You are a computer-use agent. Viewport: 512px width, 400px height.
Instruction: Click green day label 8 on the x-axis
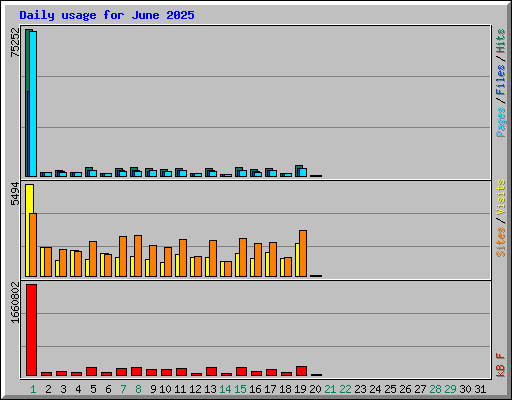138,389
